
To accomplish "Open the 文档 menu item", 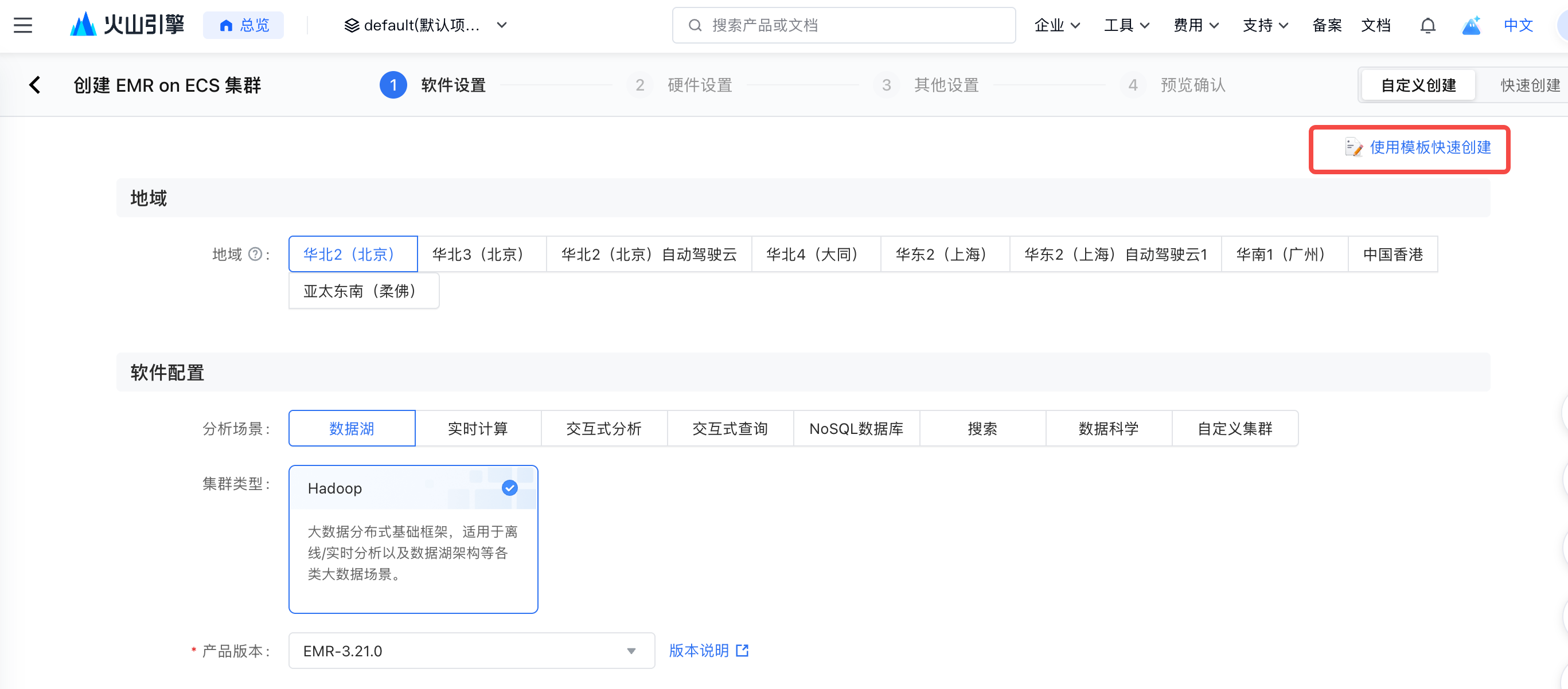I will 1376,25.
